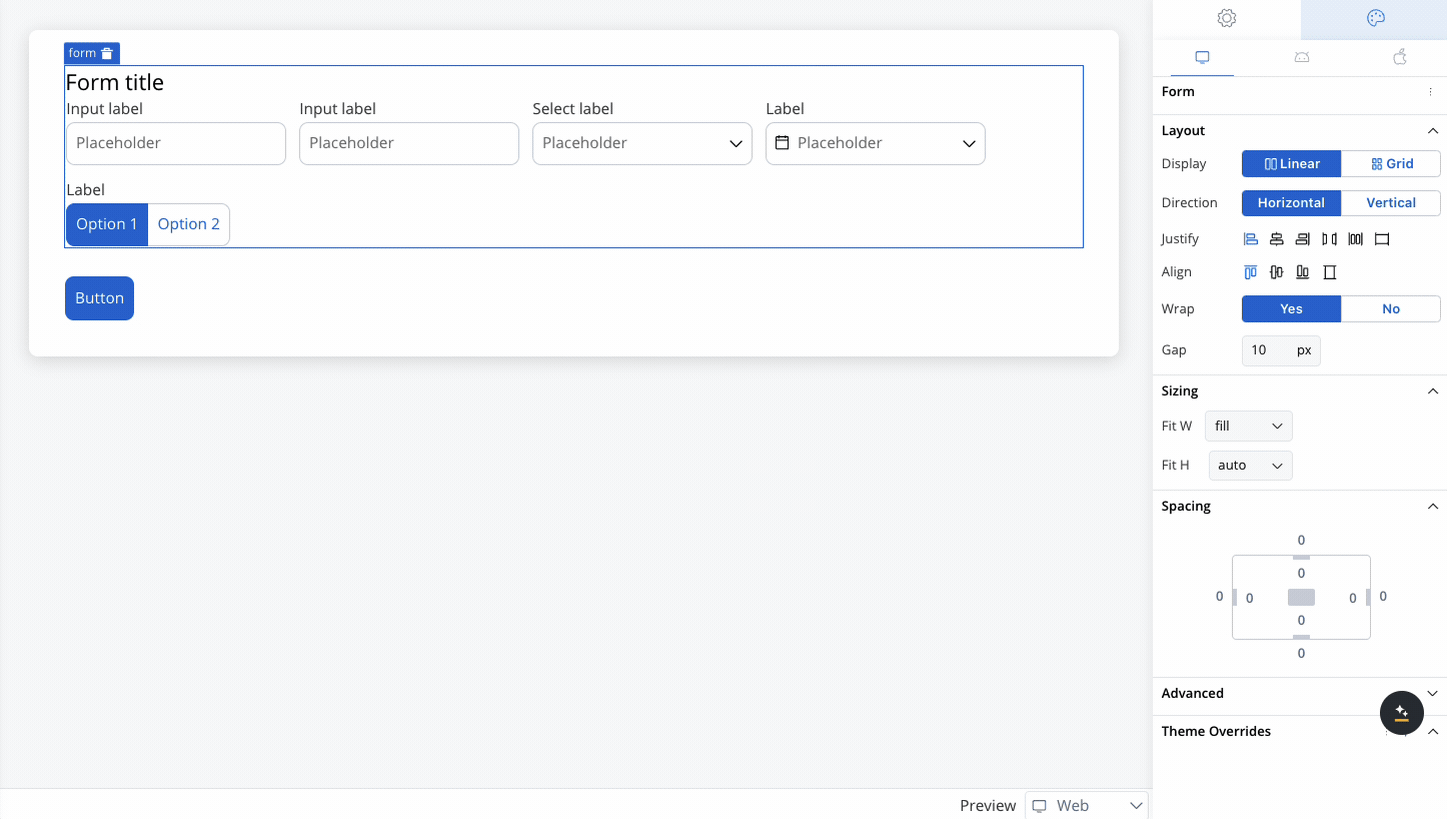
Task: Collapse the Sizing section
Action: [x=1432, y=391]
